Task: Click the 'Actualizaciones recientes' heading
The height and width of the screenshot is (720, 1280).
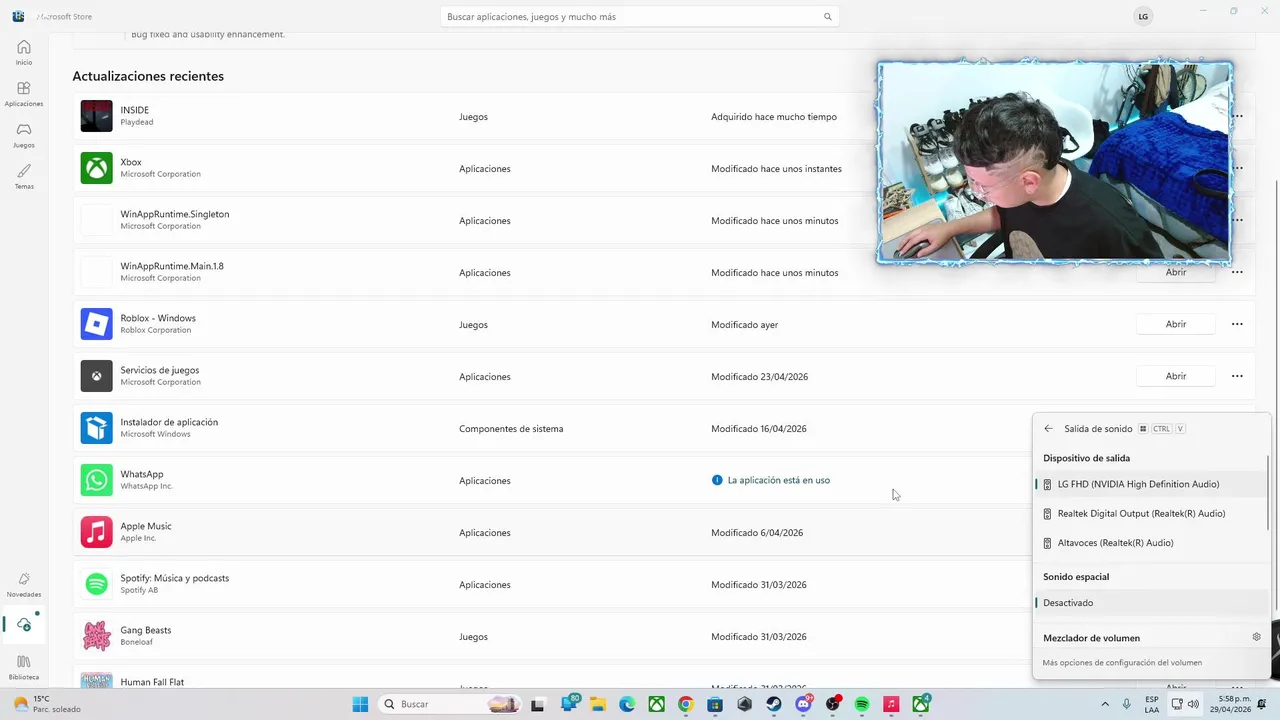Action: click(x=148, y=76)
